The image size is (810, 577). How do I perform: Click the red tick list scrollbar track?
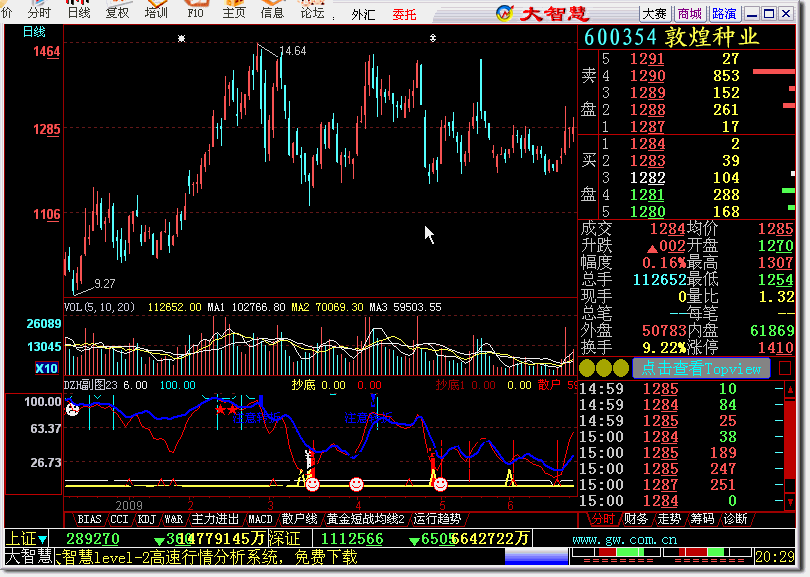click(790, 439)
